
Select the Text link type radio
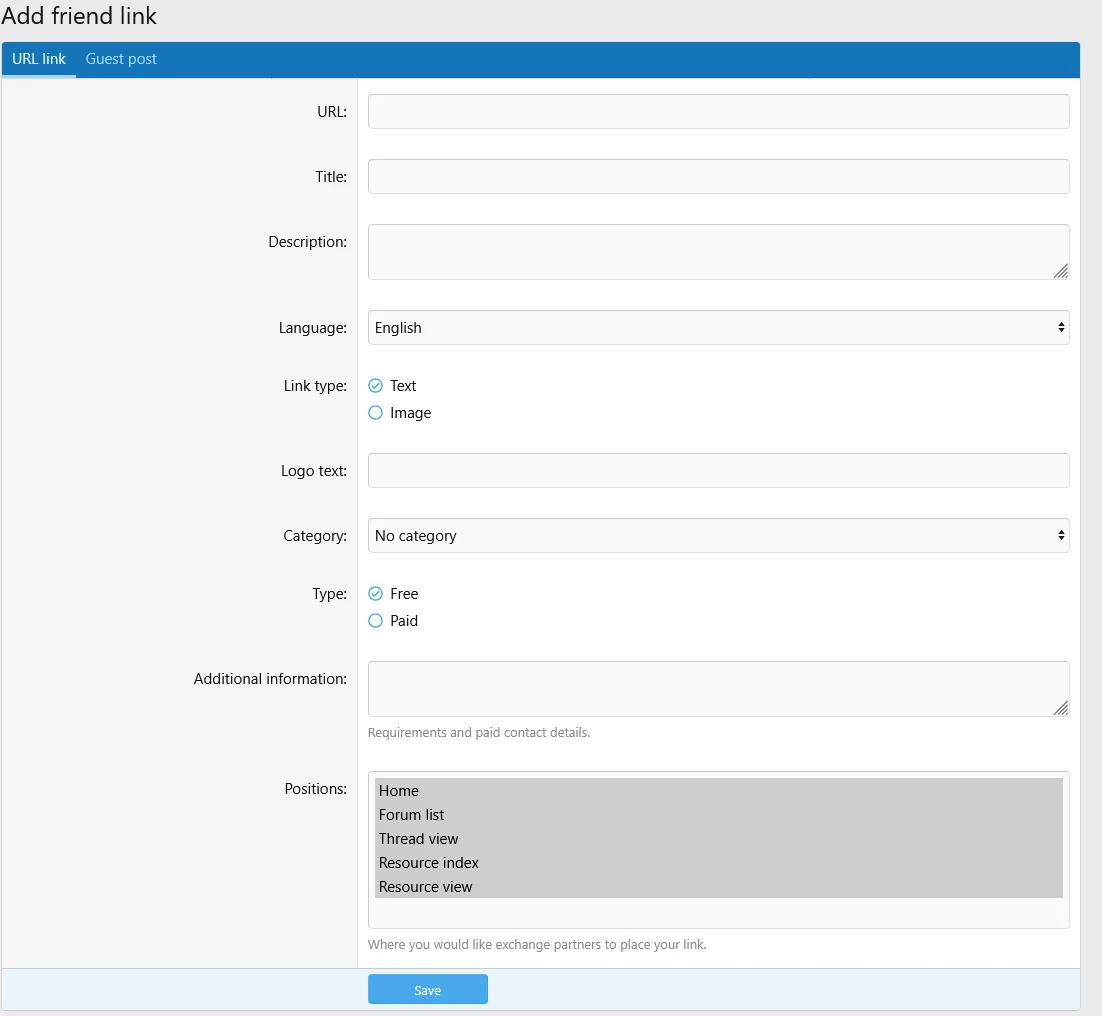coord(376,386)
